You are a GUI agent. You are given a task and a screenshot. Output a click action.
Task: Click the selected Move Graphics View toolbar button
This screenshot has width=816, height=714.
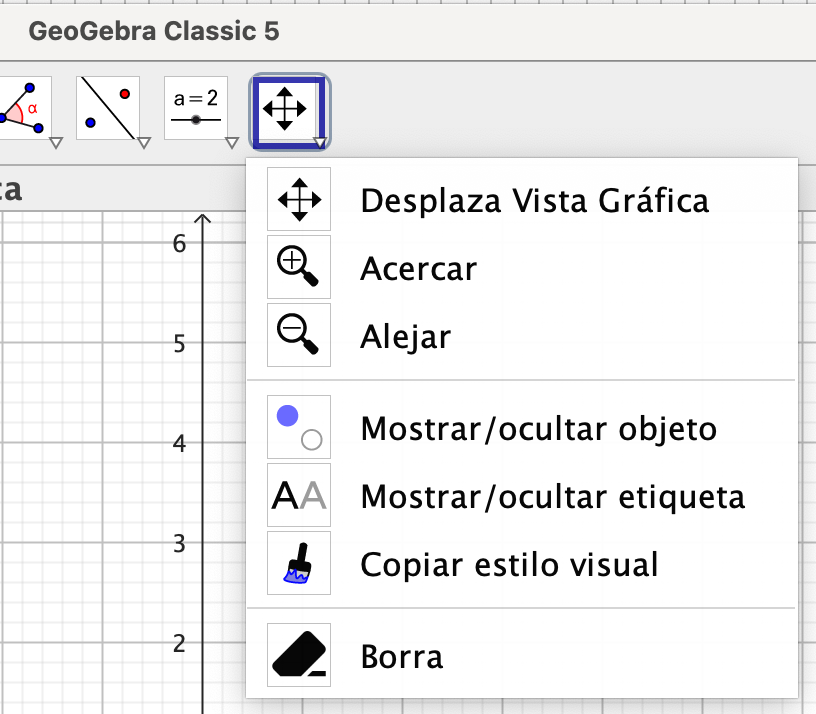click(289, 111)
